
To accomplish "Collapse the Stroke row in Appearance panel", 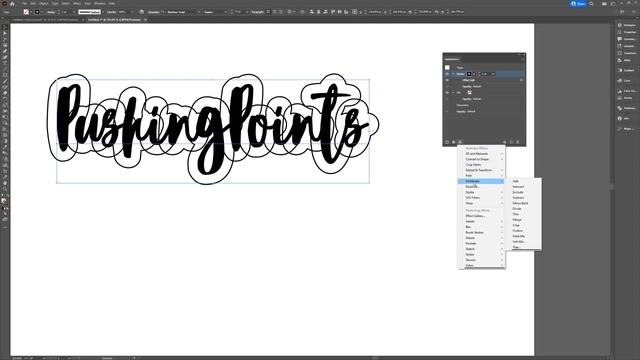I will (453, 74).
